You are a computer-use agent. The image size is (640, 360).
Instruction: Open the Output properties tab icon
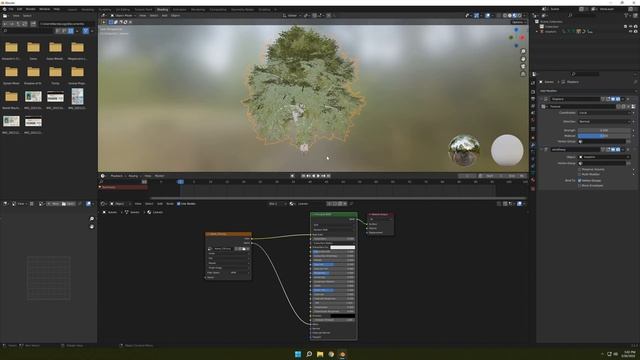[x=533, y=99]
